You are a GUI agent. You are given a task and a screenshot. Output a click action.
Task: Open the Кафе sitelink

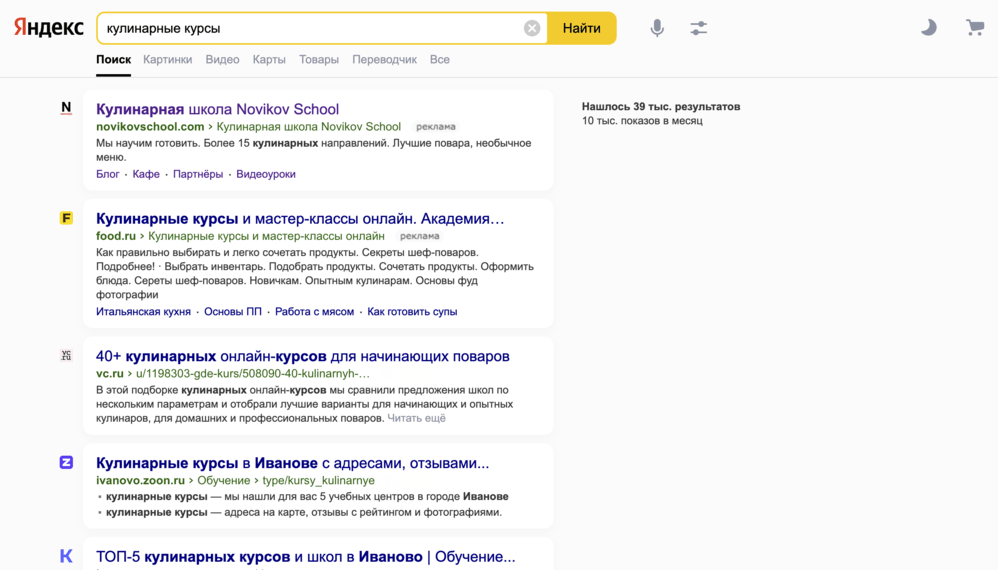click(146, 174)
